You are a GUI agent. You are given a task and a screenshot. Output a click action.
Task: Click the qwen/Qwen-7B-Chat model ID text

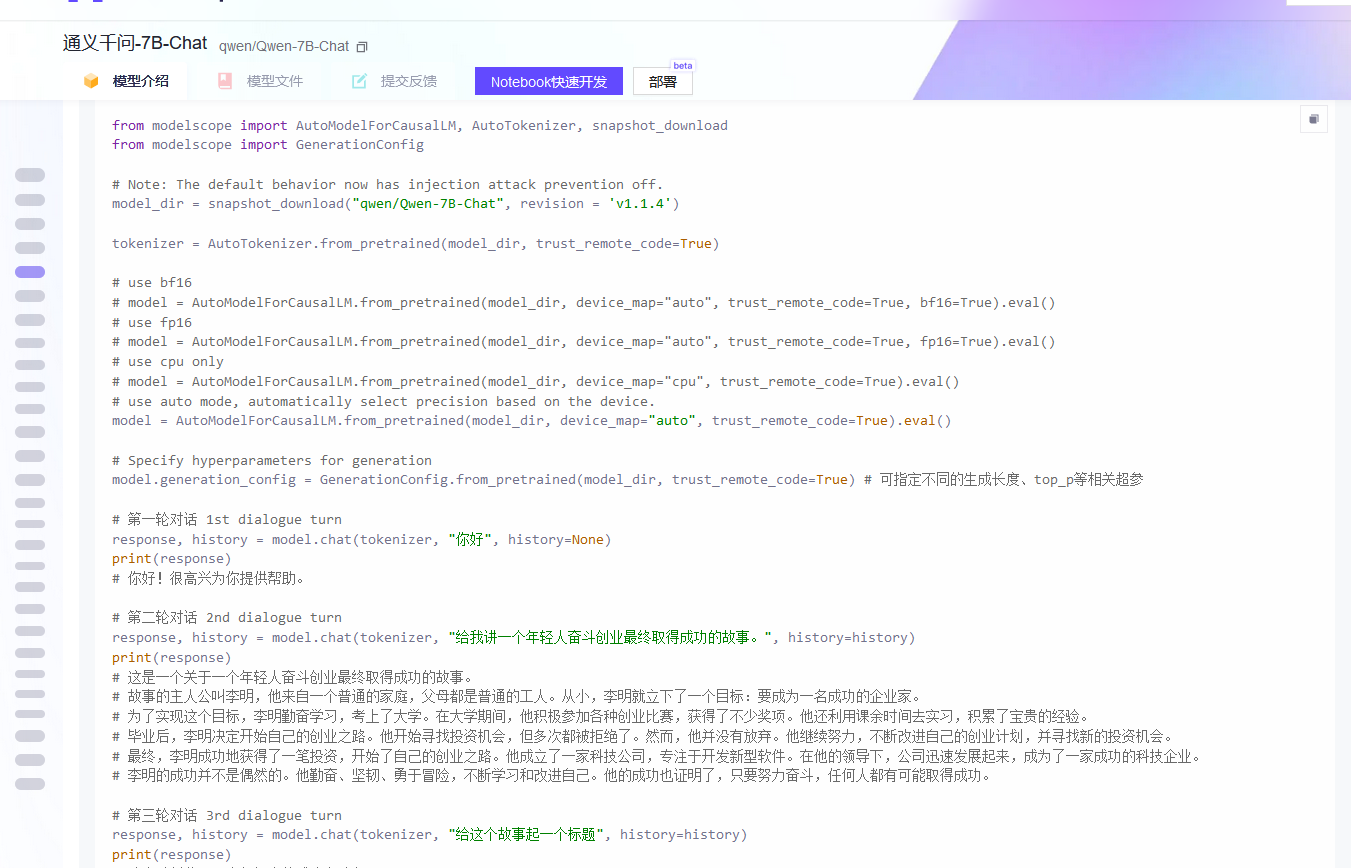pyautogui.click(x=284, y=47)
